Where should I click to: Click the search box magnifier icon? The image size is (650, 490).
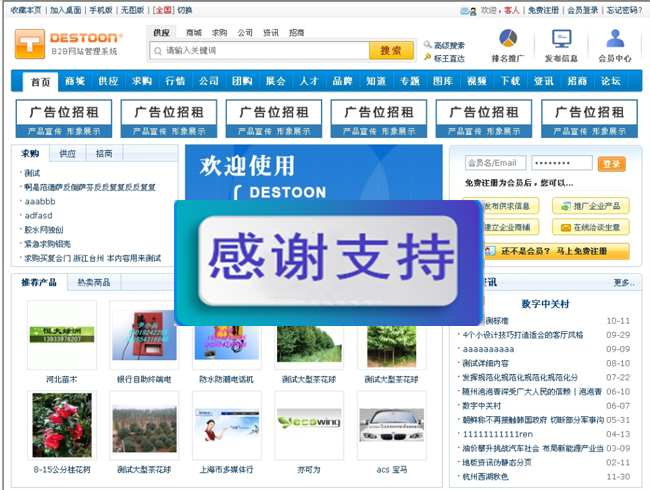(x=158, y=51)
